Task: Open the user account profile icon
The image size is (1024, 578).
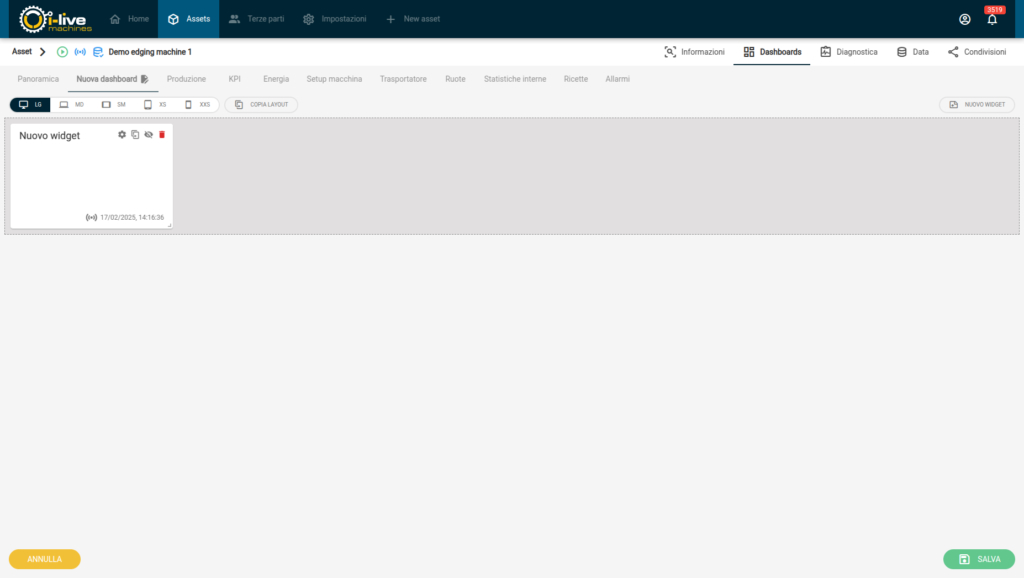Action: [x=964, y=19]
